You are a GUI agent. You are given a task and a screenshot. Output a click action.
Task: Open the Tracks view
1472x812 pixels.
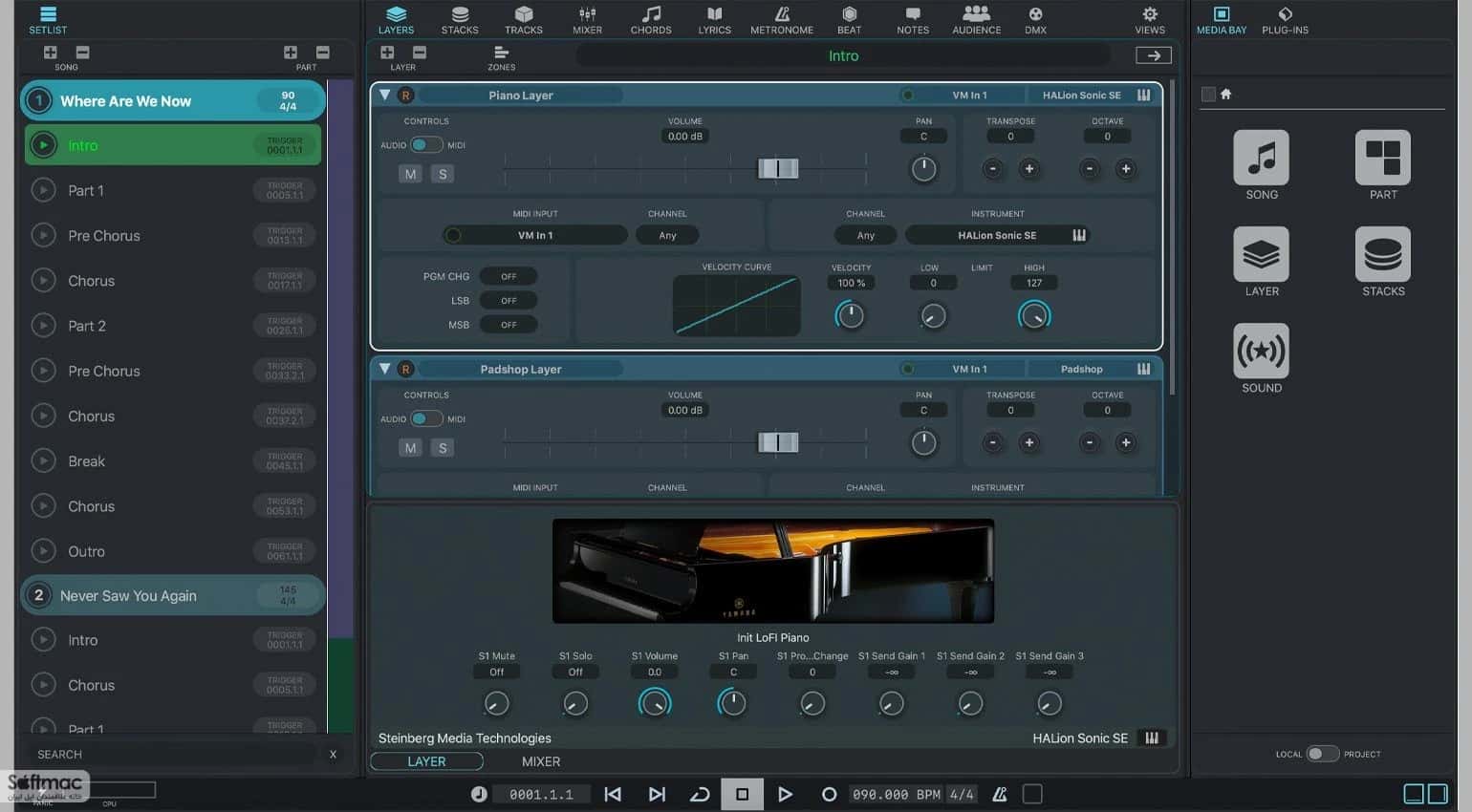click(524, 20)
